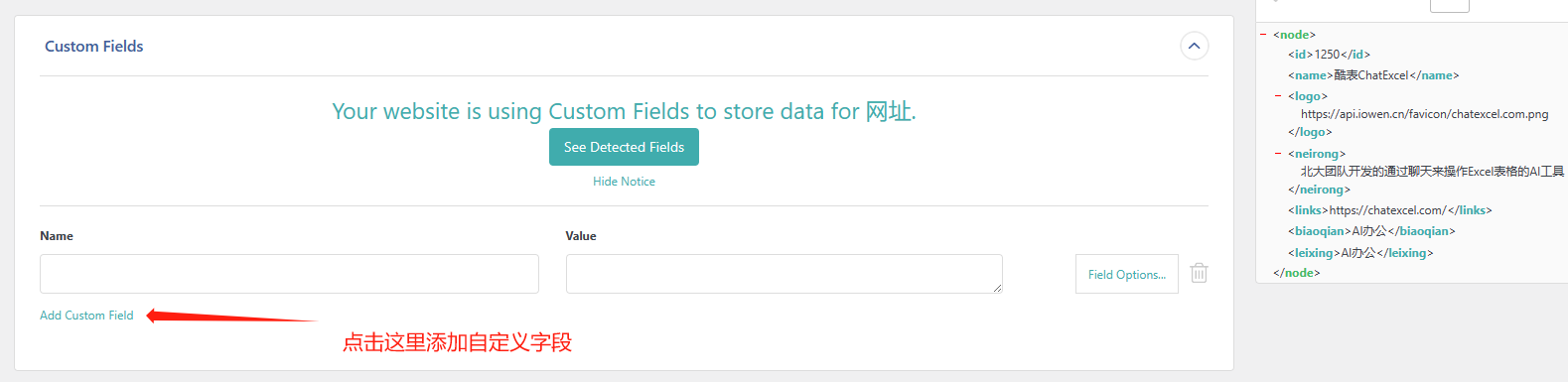Click the See Detected Fields button
Screen dimensions: 1568x382
pyautogui.click(x=624, y=147)
